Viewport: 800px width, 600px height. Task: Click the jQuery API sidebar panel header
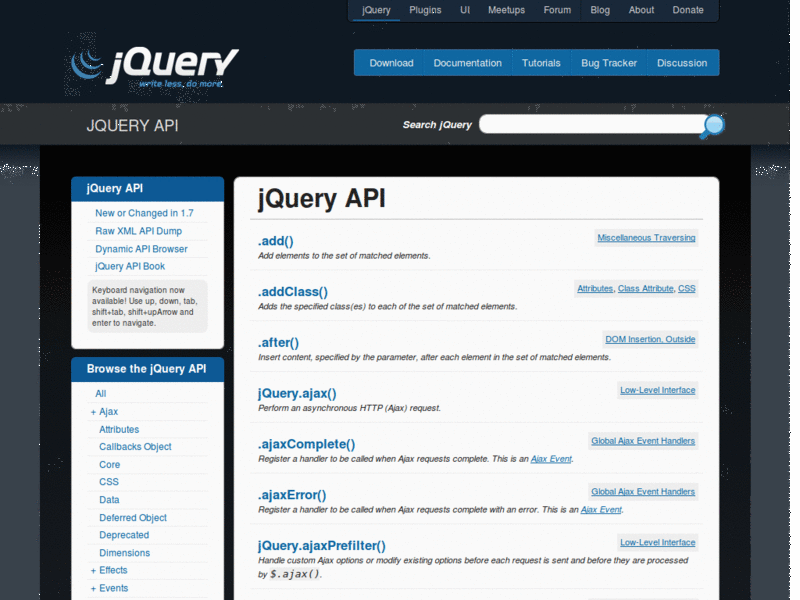click(x=147, y=189)
